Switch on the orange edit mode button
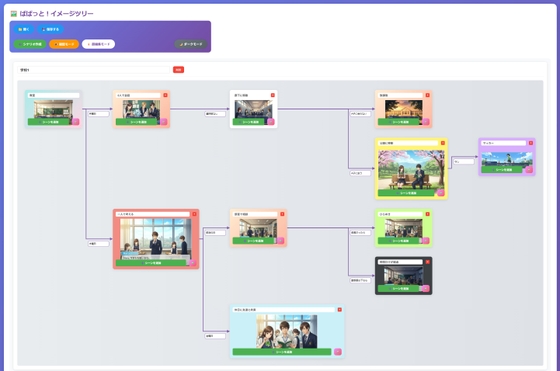This screenshot has height=371, width=560. tap(64, 44)
